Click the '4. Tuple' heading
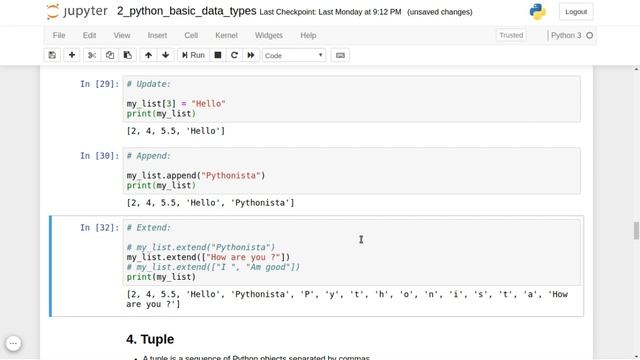The height and width of the screenshot is (360, 640). point(150,339)
